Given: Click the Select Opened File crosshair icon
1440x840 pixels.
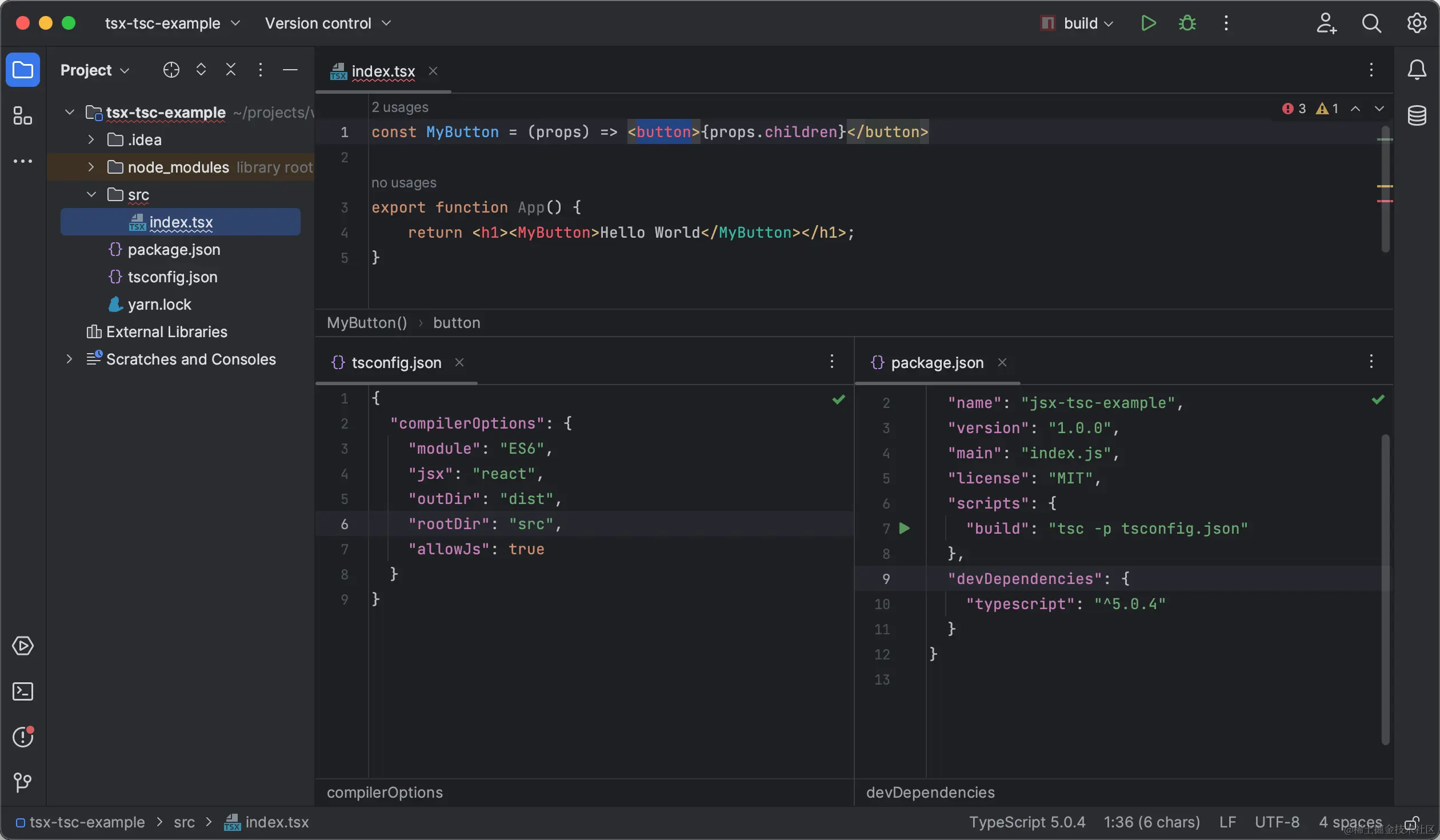Looking at the screenshot, I should click(x=171, y=70).
